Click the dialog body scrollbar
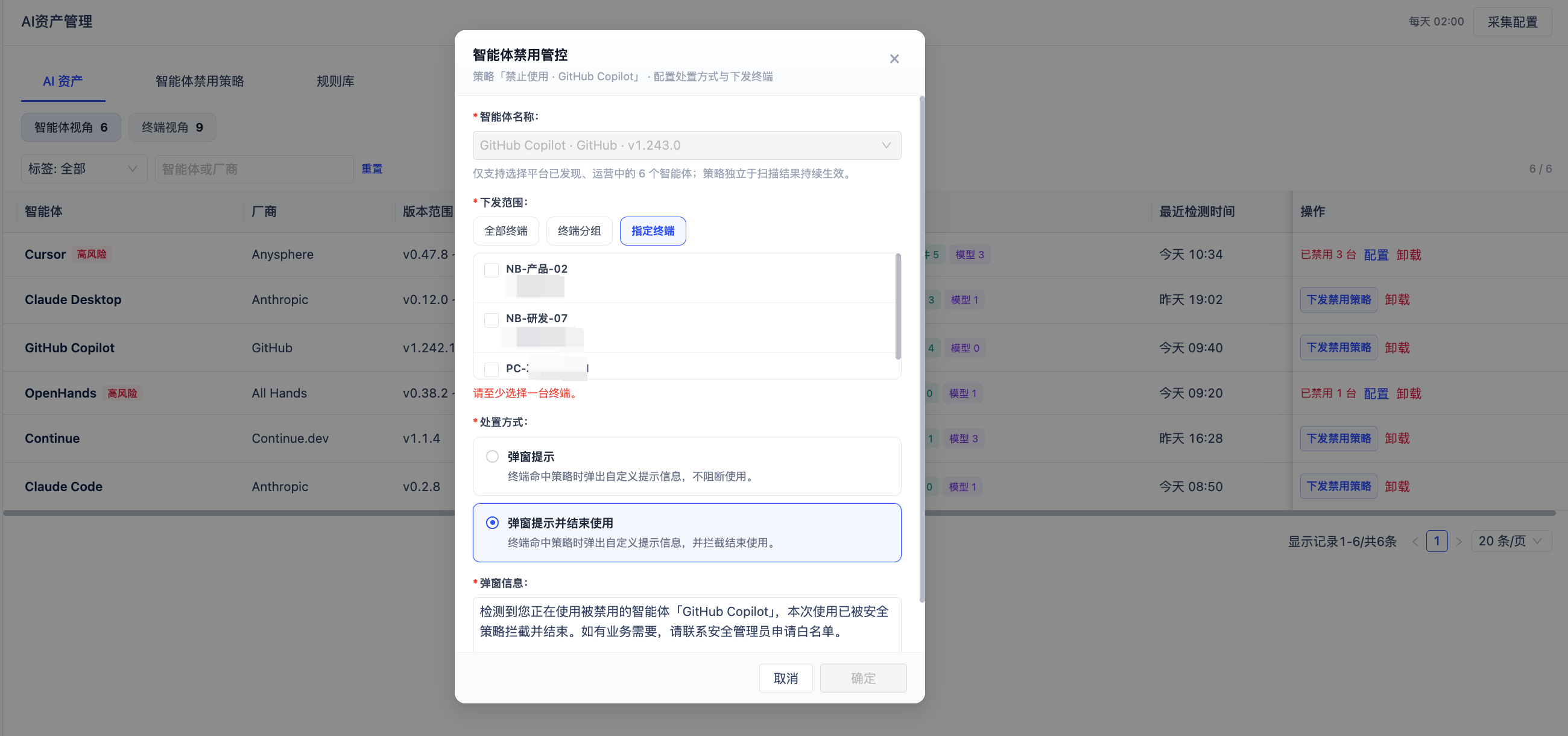Image resolution: width=1568 pixels, height=736 pixels. click(x=922, y=349)
